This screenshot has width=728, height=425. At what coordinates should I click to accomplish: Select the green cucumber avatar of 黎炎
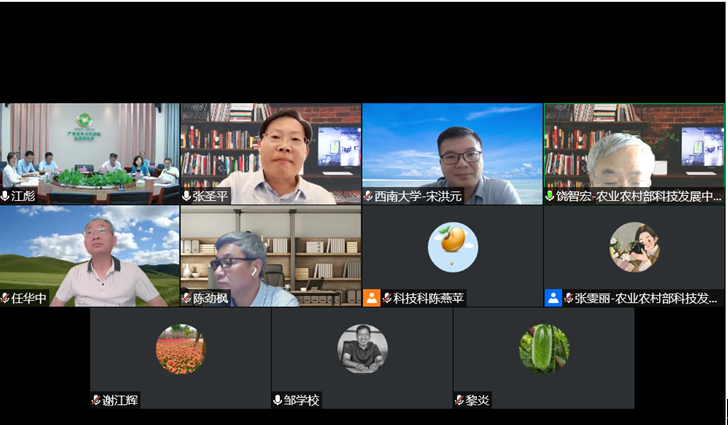point(544,349)
